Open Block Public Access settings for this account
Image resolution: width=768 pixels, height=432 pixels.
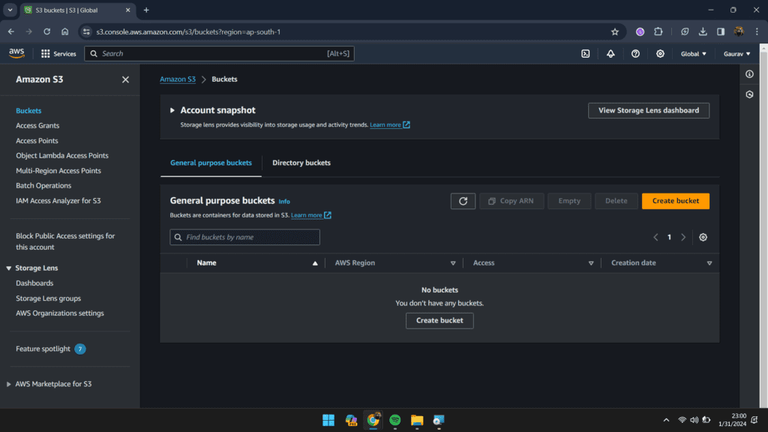pyautogui.click(x=65, y=241)
